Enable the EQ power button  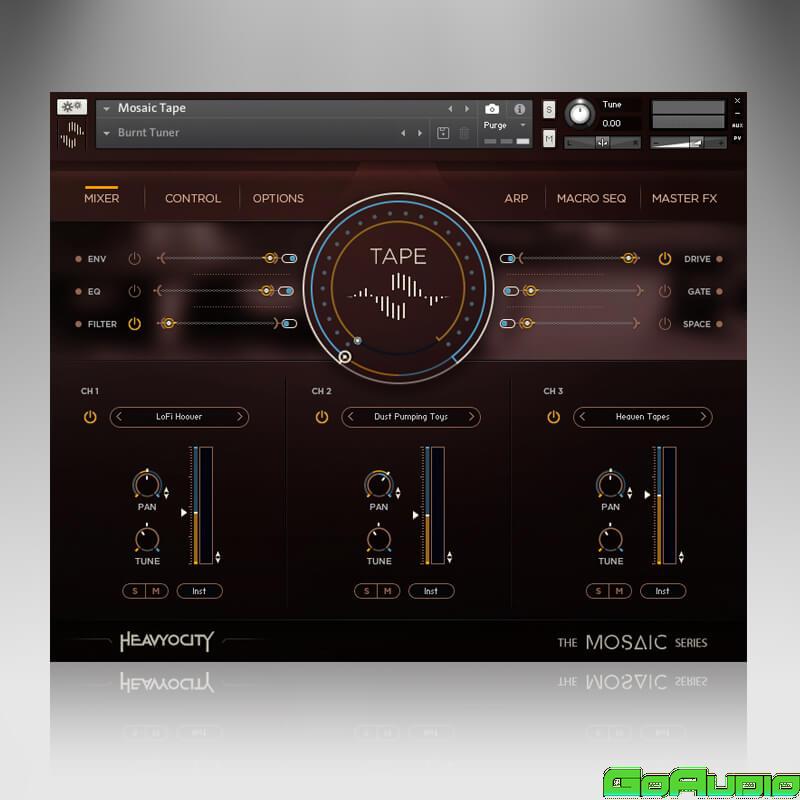click(134, 291)
